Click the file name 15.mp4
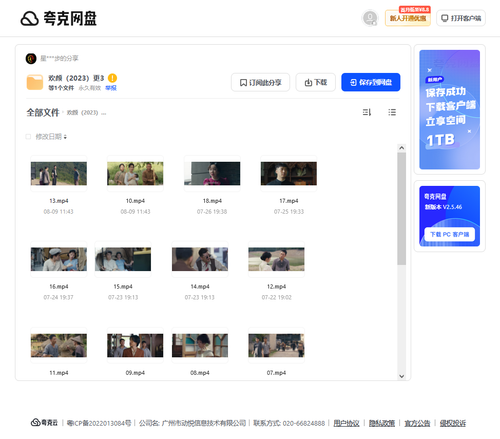The height and width of the screenshot is (439, 500). point(123,287)
